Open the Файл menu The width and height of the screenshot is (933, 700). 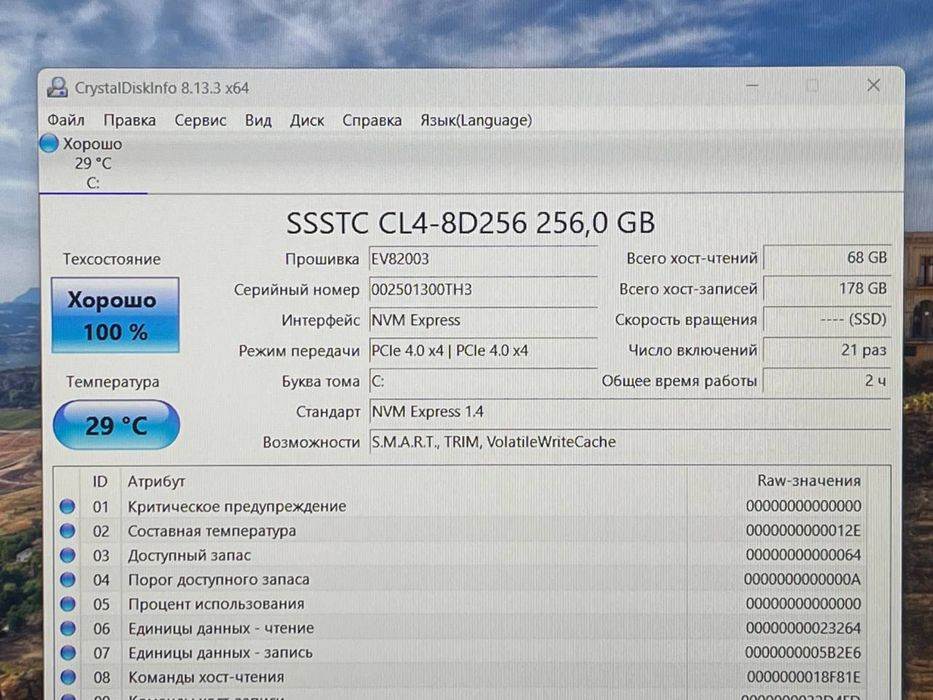(66, 120)
